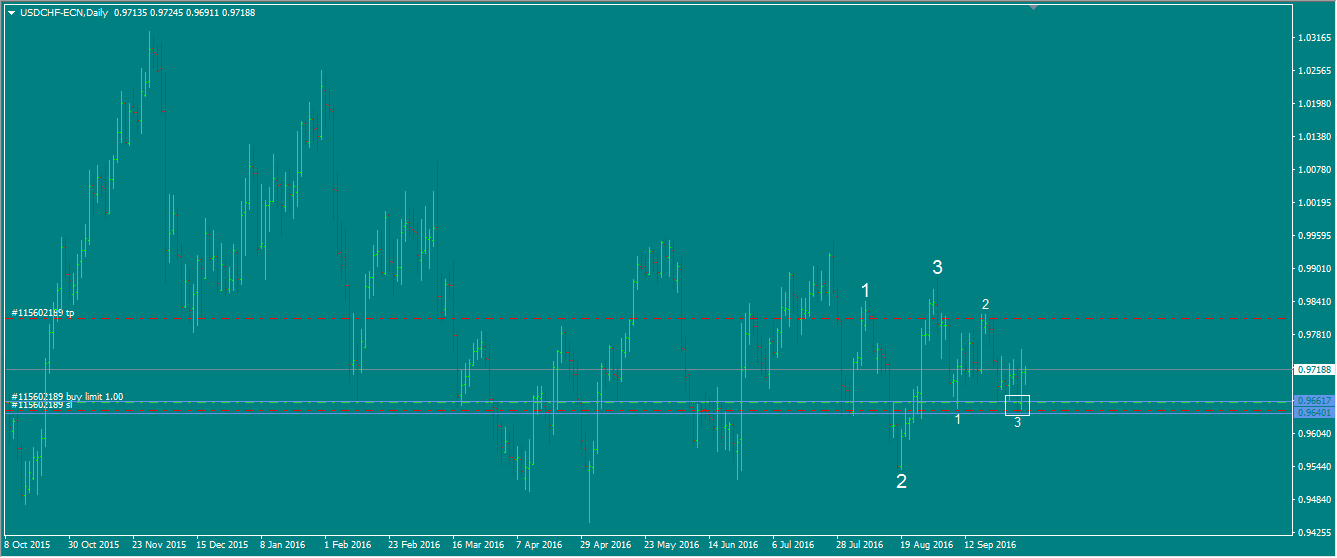Select the #115602189 buy limit 1.00 label
Screen dimensions: 1337x558
tap(67, 397)
